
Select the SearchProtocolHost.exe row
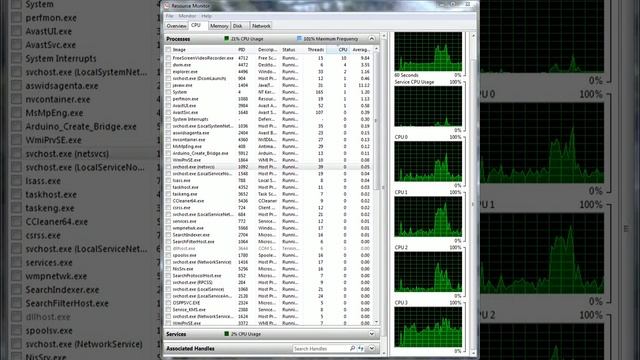pyautogui.click(x=269, y=276)
